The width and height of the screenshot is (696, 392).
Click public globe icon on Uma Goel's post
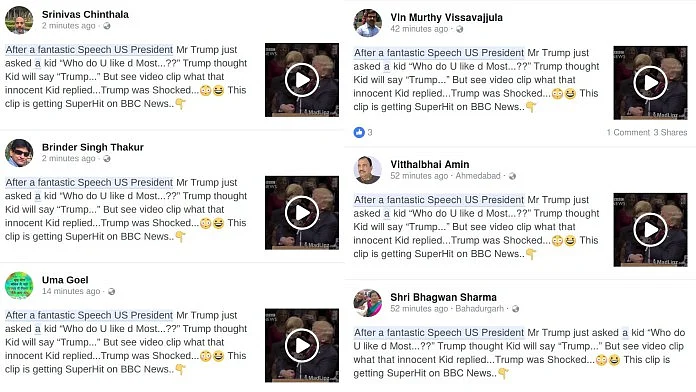point(111,292)
